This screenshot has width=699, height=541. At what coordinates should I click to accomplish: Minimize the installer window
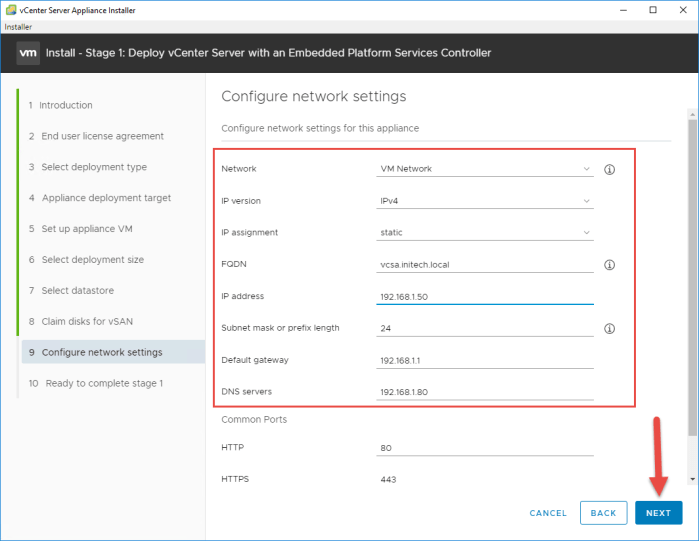tap(623, 10)
